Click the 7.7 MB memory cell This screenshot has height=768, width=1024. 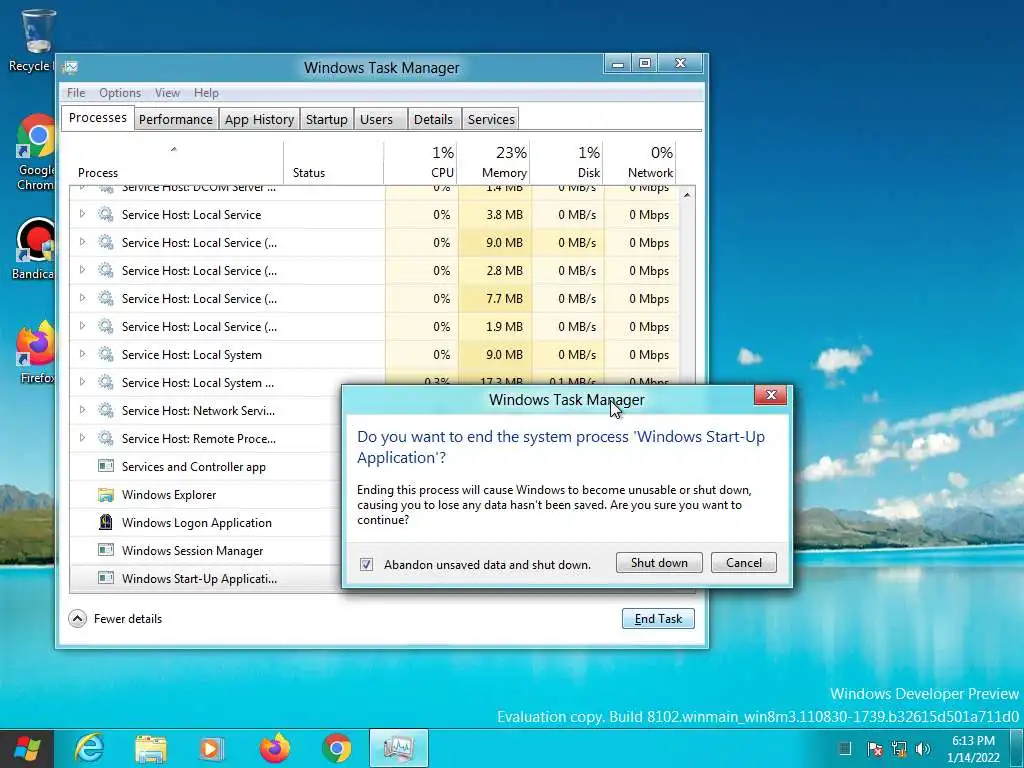495,298
